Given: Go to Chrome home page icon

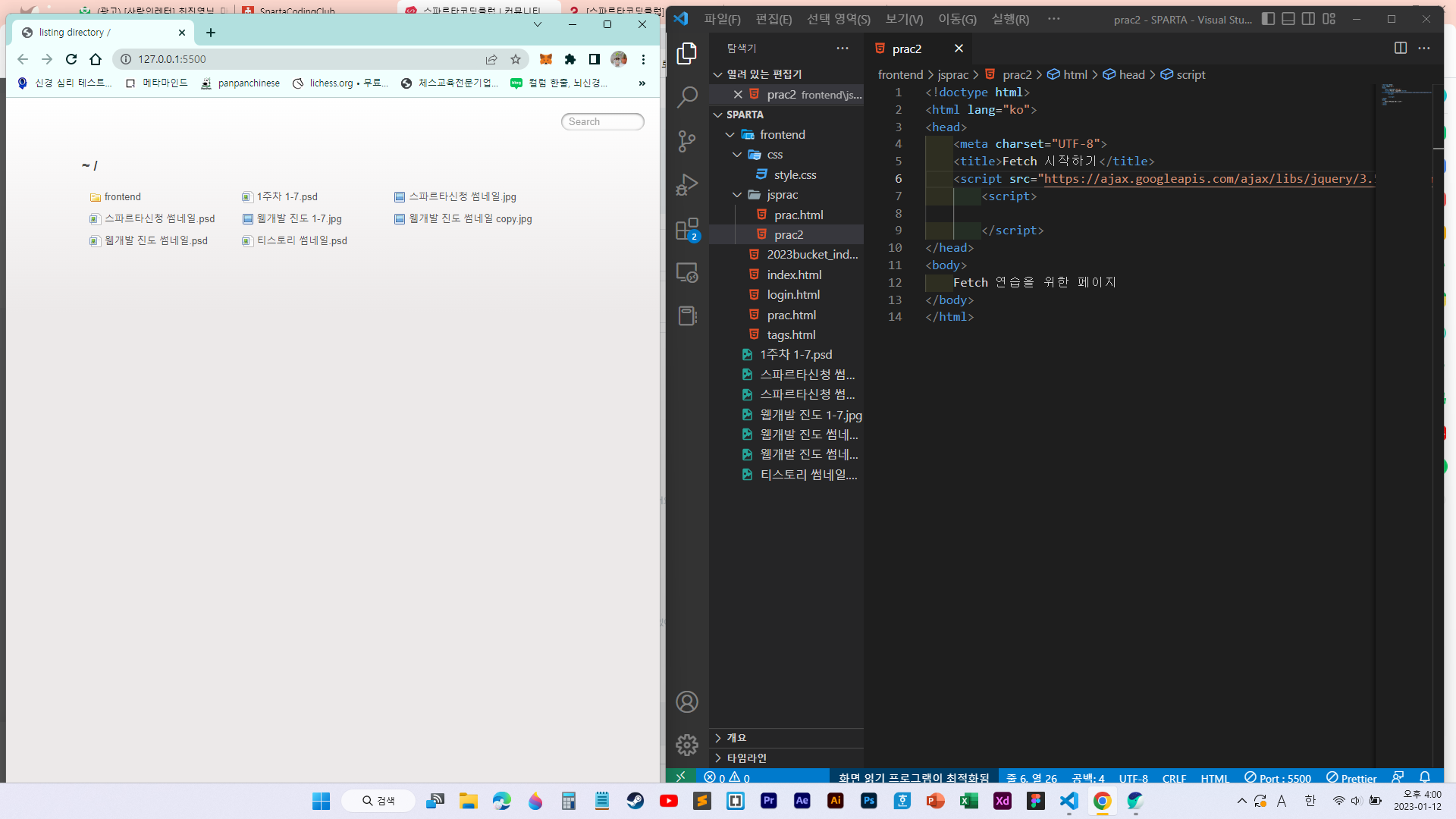Looking at the screenshot, I should (x=96, y=59).
